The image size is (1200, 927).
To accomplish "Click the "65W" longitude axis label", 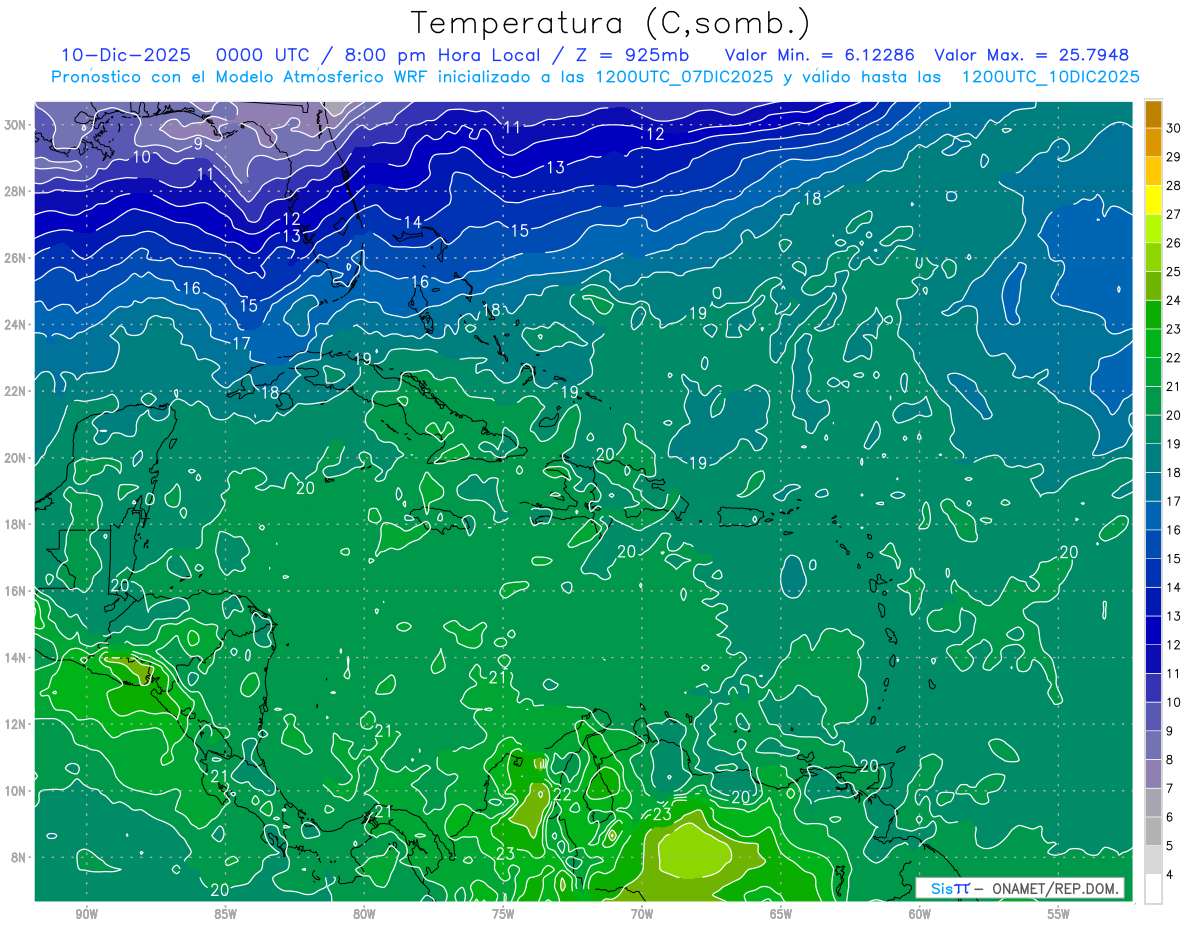I will tap(781, 915).
